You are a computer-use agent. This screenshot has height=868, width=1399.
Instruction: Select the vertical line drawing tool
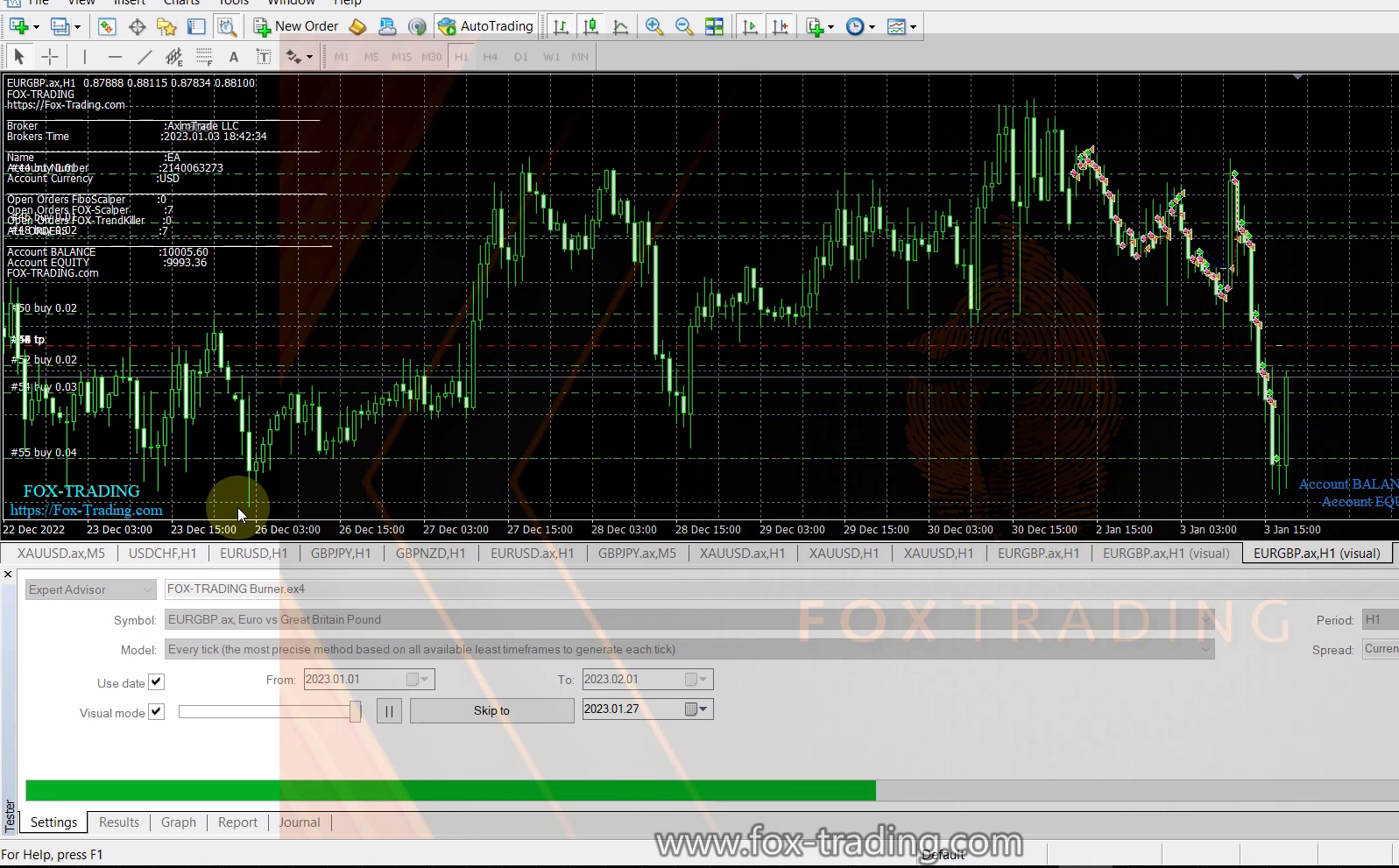point(85,57)
